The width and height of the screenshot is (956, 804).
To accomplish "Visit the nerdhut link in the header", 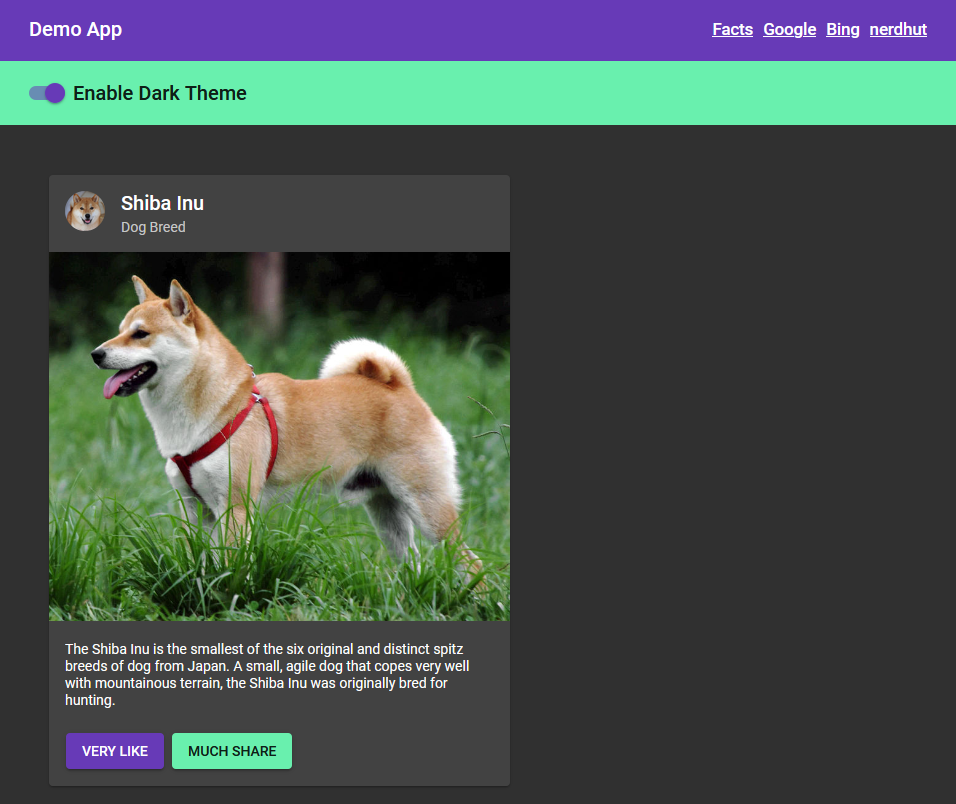I will (x=897, y=30).
